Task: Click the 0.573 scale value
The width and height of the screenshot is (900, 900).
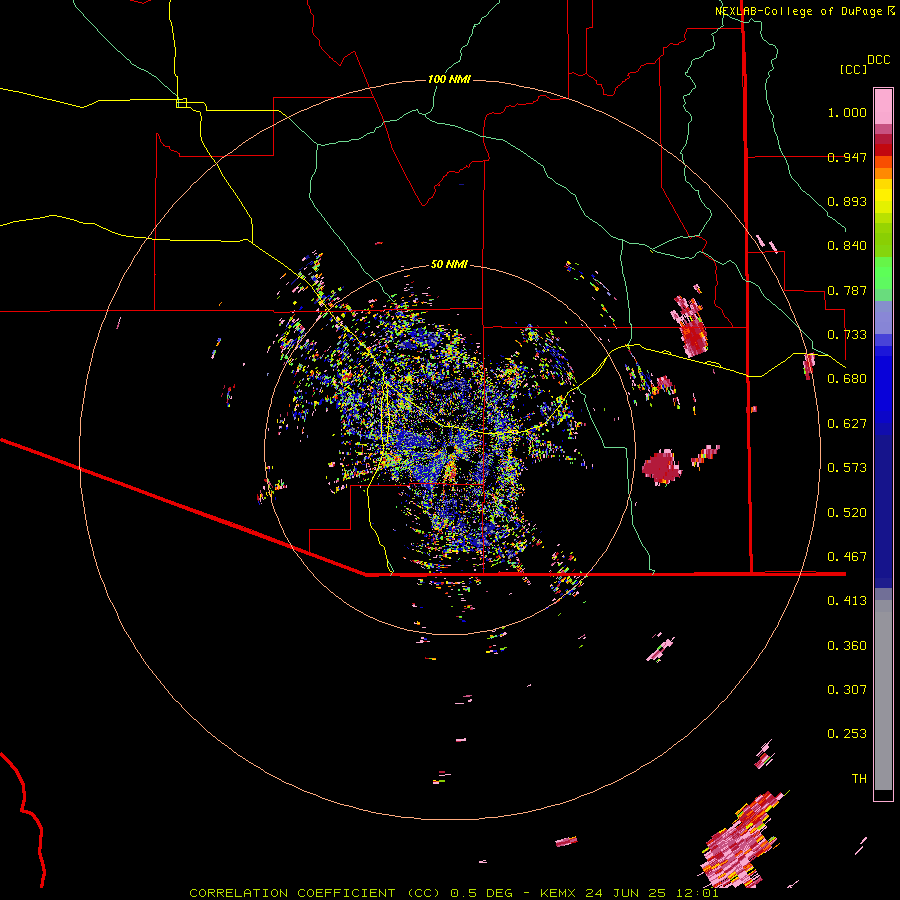Action: pyautogui.click(x=847, y=468)
